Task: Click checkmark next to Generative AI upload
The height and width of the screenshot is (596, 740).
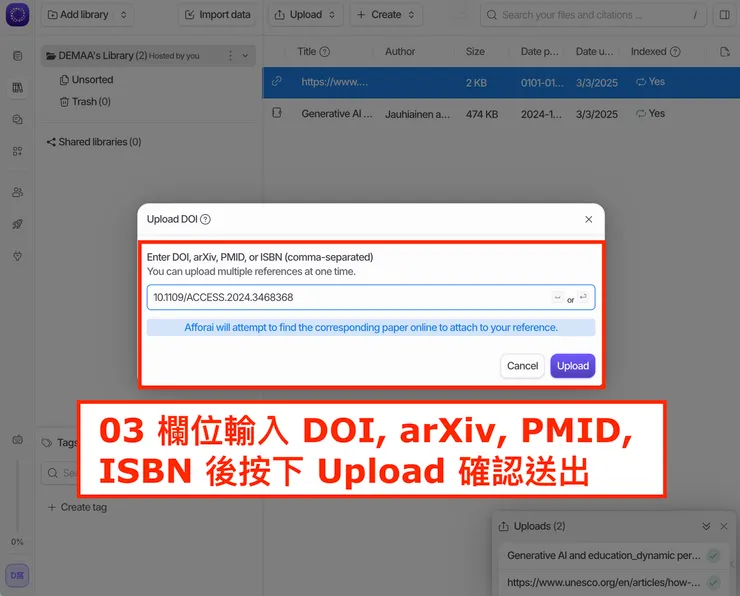Action: coord(714,556)
